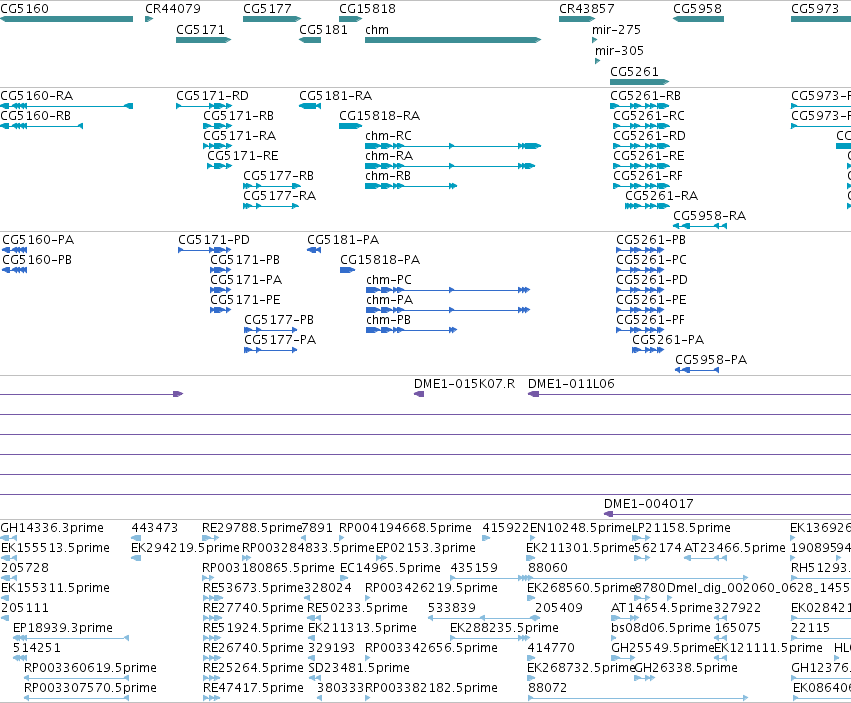Click protein CG5160-PB

coord(37,260)
